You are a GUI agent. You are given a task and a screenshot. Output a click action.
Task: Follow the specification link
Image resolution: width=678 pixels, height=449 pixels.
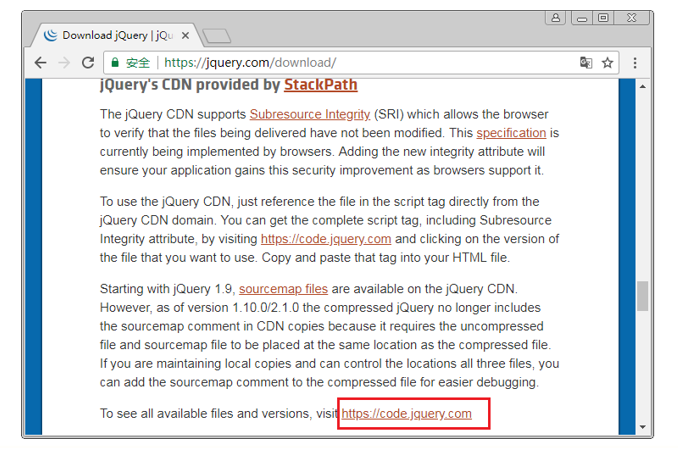coord(511,133)
